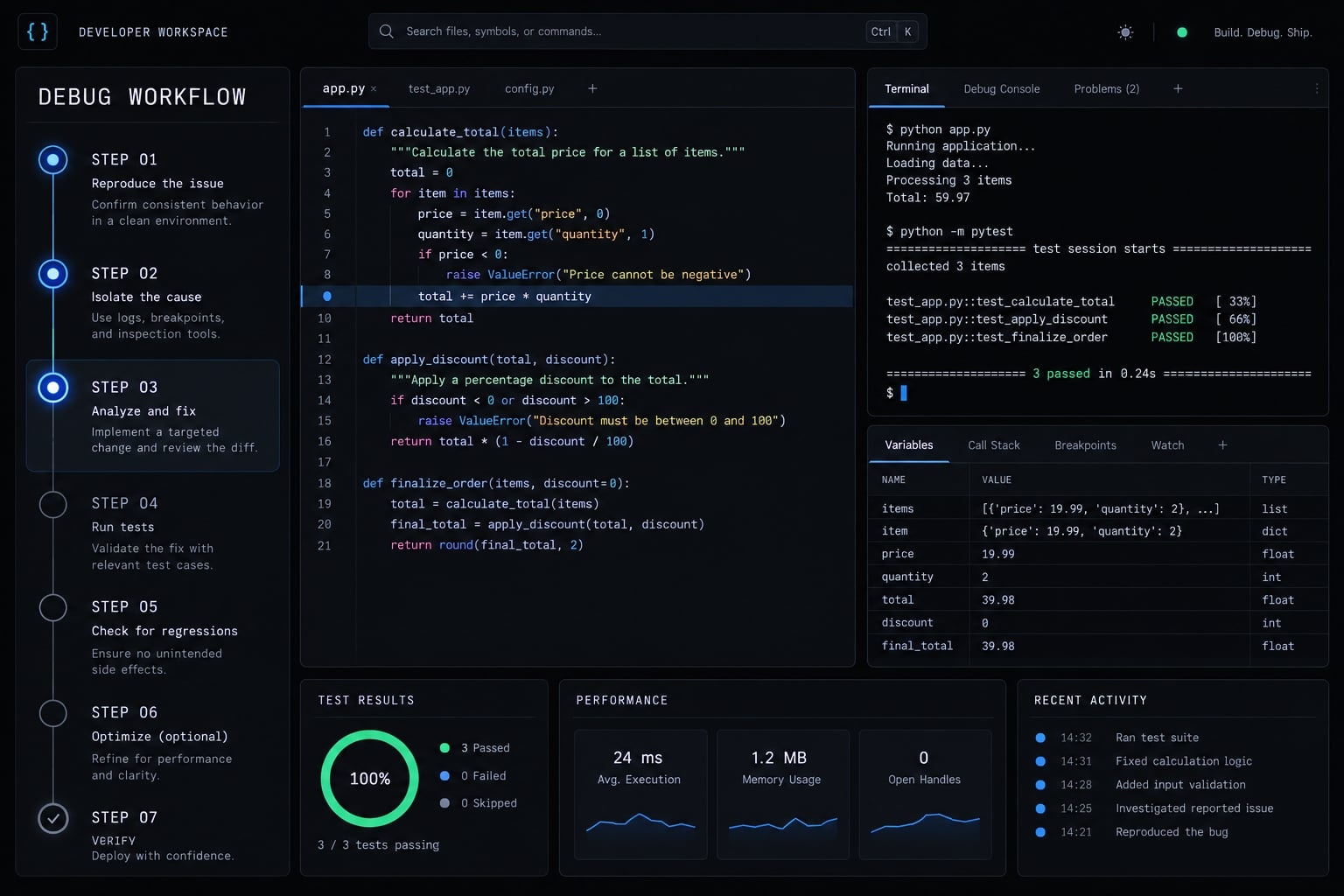Switch to the test_app.py tab

tap(439, 88)
